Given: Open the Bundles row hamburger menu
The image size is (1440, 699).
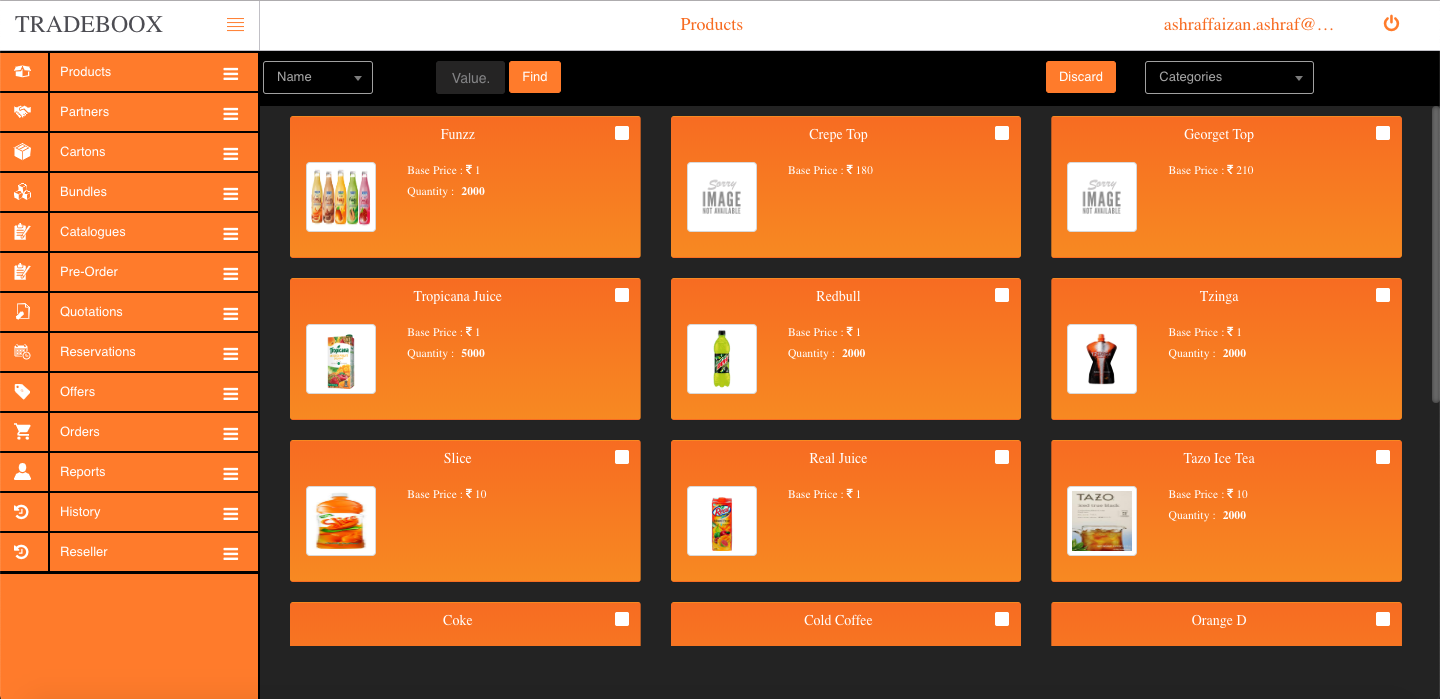Looking at the screenshot, I should 231,194.
